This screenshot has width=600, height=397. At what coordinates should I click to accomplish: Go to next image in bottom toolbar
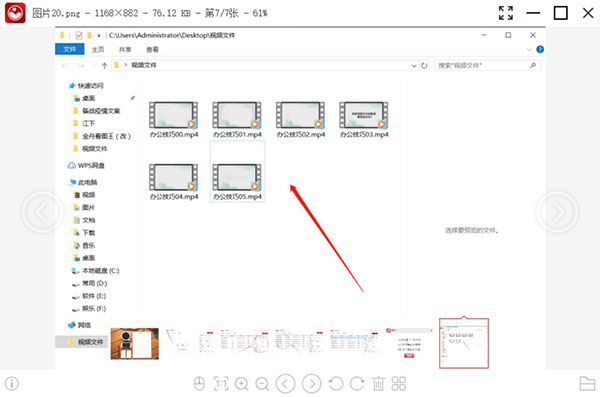(x=312, y=383)
